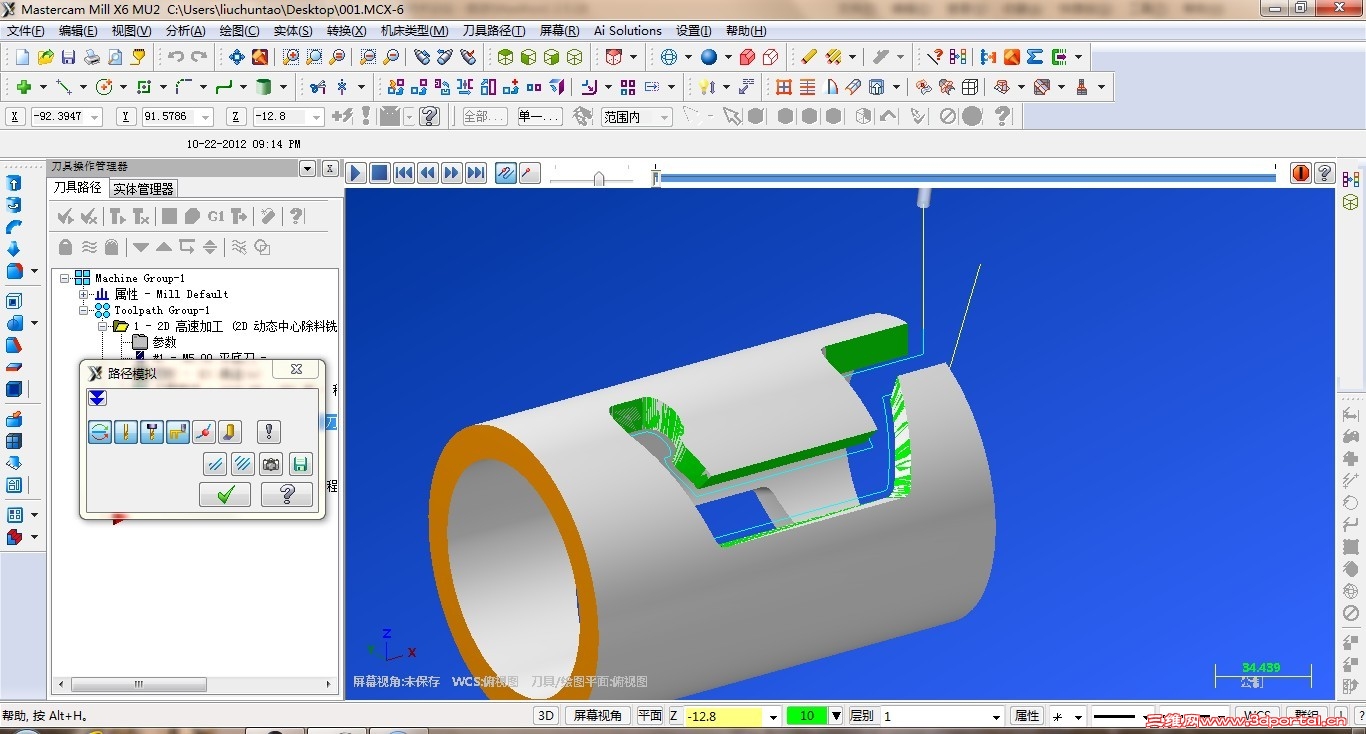Open the Ai Solutions menu
Viewport: 1366px width, 734px height.
click(x=627, y=31)
